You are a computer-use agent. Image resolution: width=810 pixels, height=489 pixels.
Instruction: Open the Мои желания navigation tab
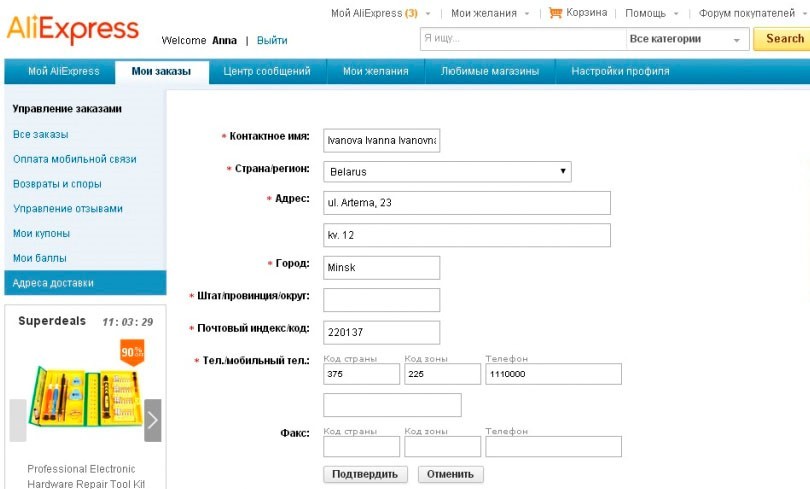pyautogui.click(x=376, y=71)
